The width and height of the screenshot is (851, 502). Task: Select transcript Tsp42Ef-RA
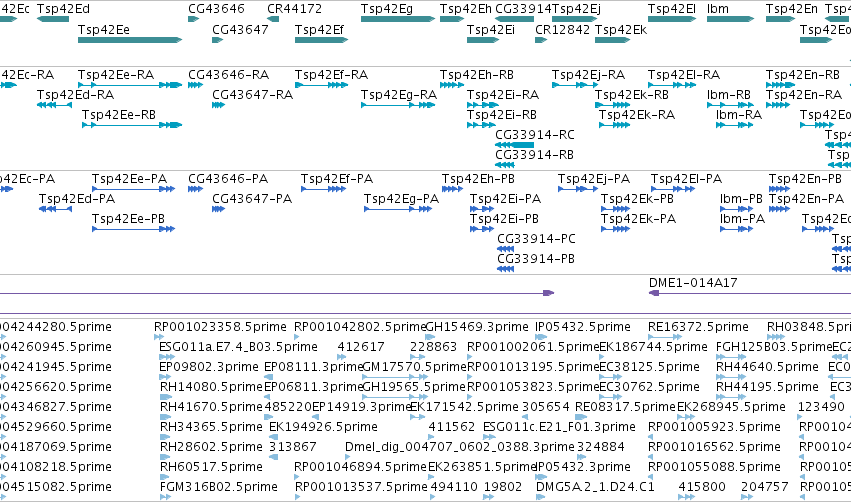[x=331, y=75]
